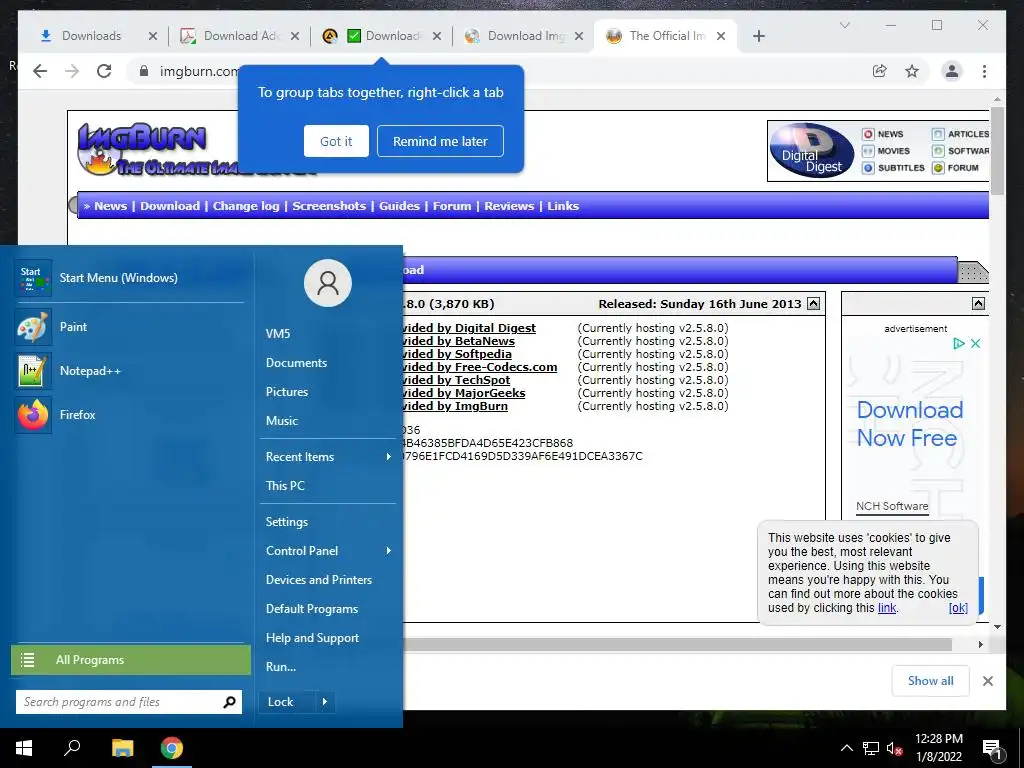Click the Chrome address bar URL
The width and height of the screenshot is (1024, 768).
pyautogui.click(x=199, y=71)
